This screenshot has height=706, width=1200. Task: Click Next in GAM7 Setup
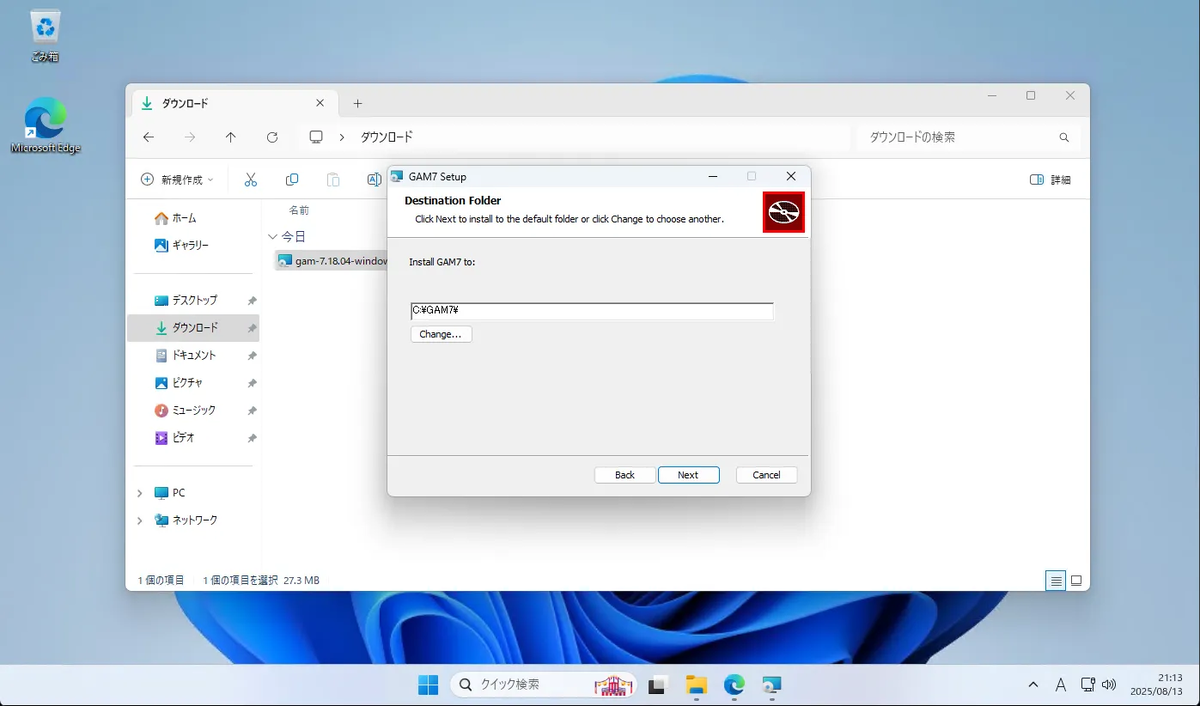click(688, 474)
